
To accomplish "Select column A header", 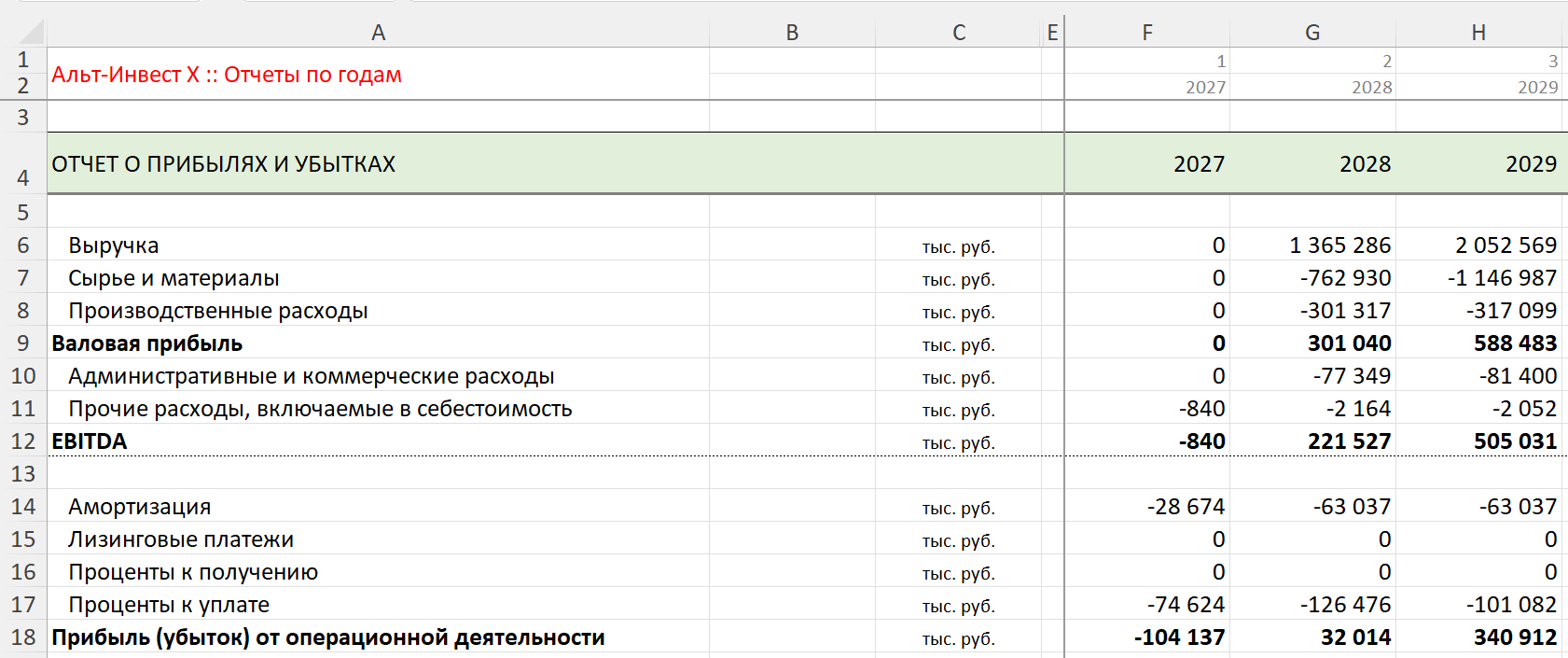I will pos(378,33).
